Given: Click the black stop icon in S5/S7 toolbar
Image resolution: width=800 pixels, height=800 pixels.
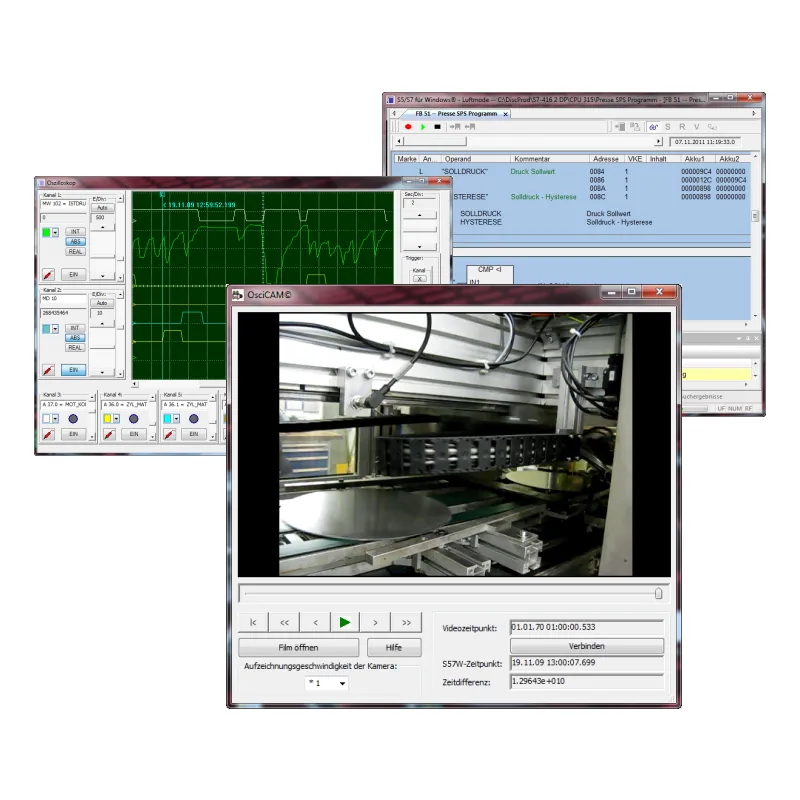Looking at the screenshot, I should 438,127.
